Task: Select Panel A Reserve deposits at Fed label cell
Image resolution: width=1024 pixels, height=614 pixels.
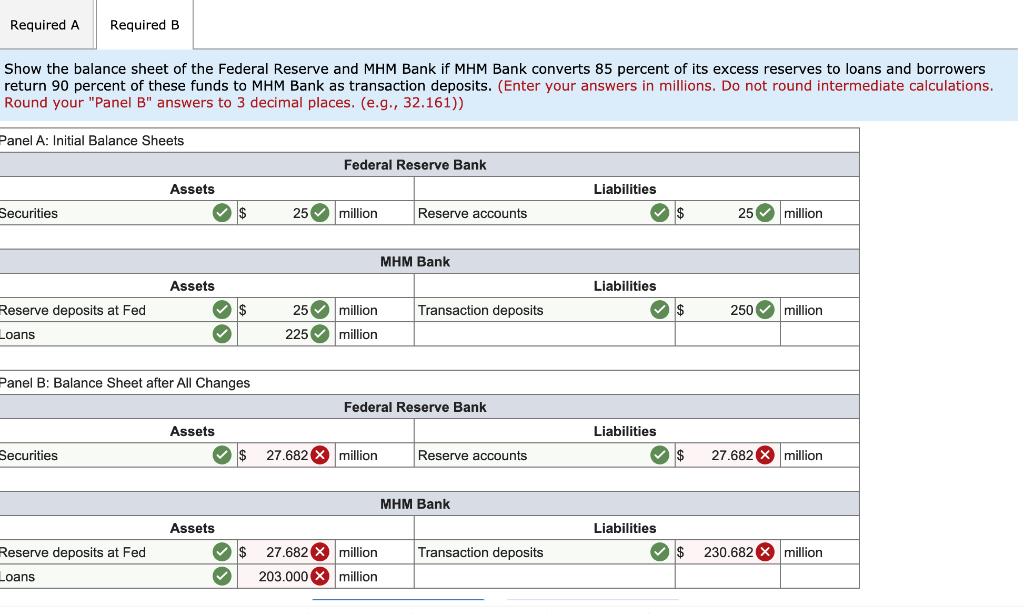Action: coord(118,310)
